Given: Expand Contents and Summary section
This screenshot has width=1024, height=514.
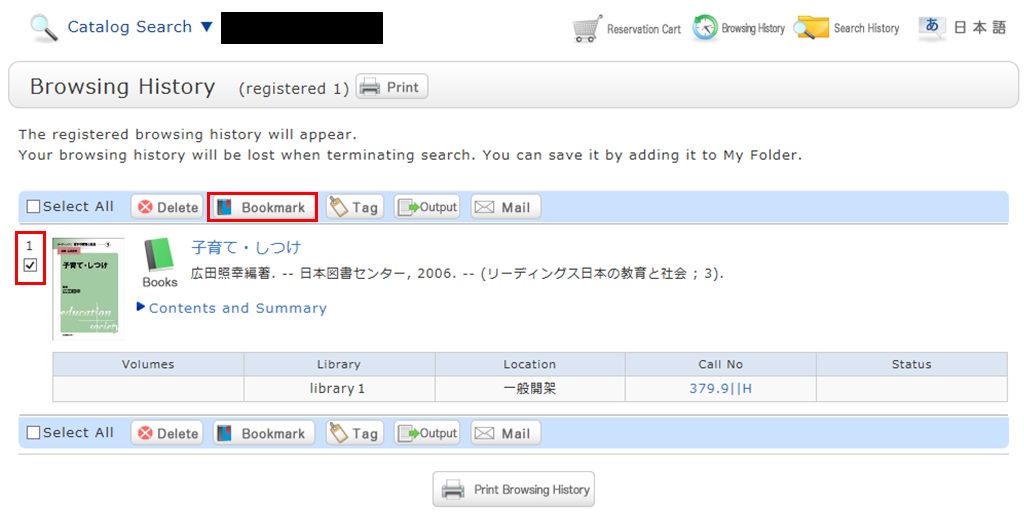Looking at the screenshot, I should coord(237,308).
